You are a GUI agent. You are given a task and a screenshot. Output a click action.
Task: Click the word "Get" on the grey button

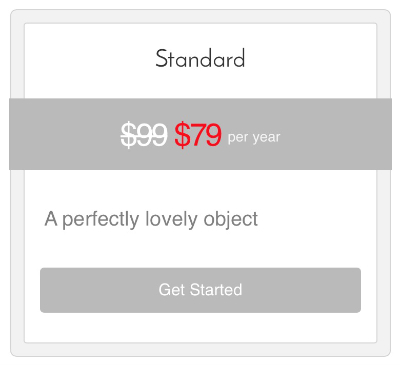coord(172,290)
